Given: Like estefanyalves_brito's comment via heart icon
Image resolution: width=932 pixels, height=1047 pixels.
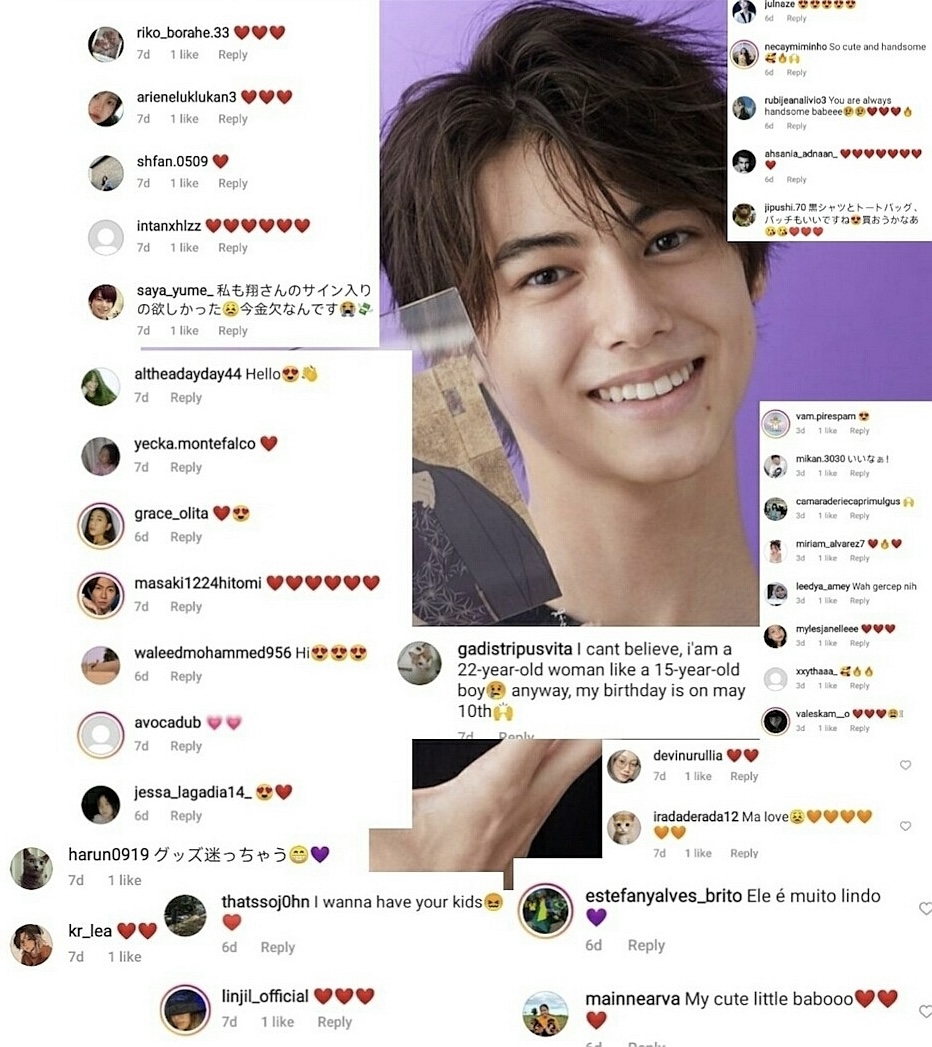Looking at the screenshot, I should click(x=925, y=908).
